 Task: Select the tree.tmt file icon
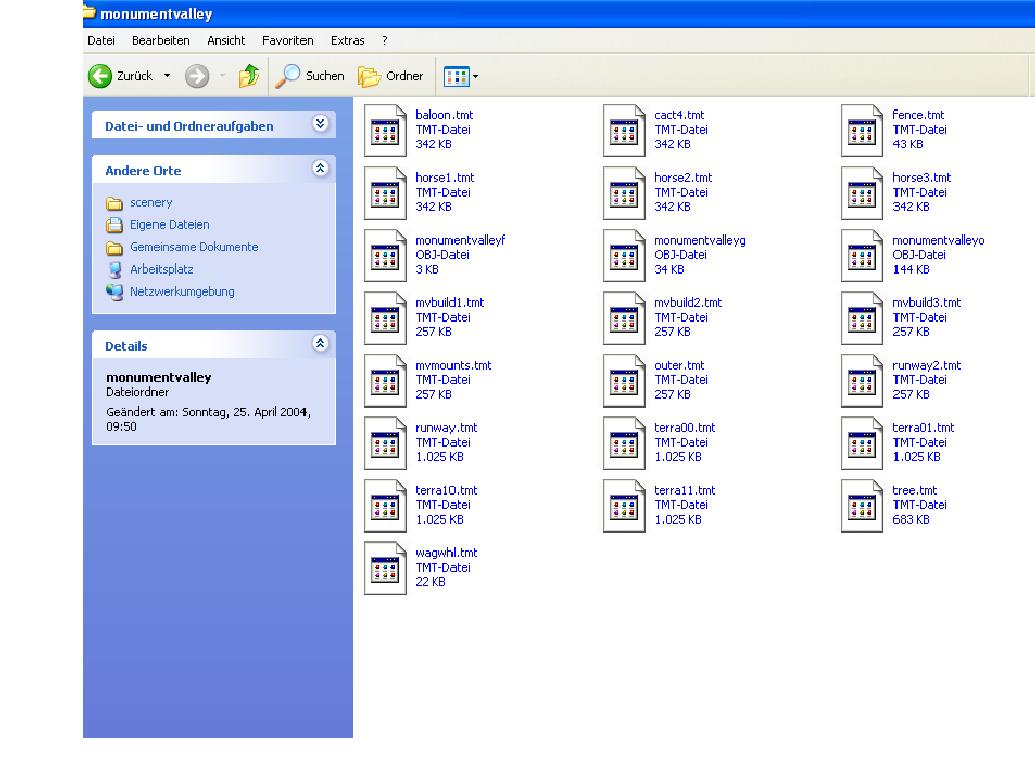pyautogui.click(x=862, y=506)
